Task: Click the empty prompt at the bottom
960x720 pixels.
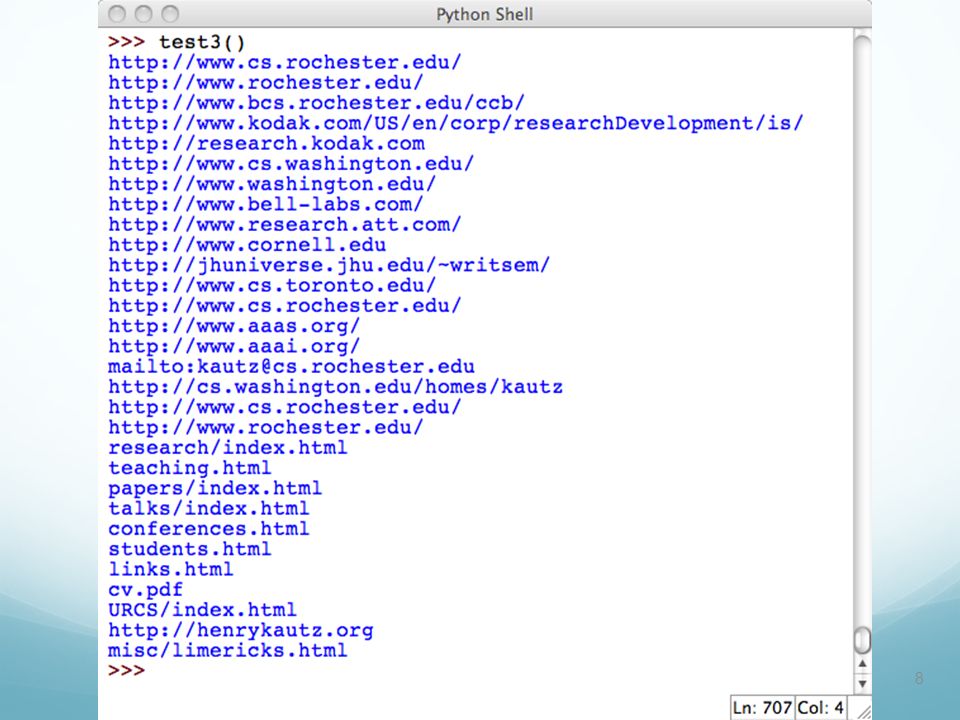Action: (x=127, y=670)
